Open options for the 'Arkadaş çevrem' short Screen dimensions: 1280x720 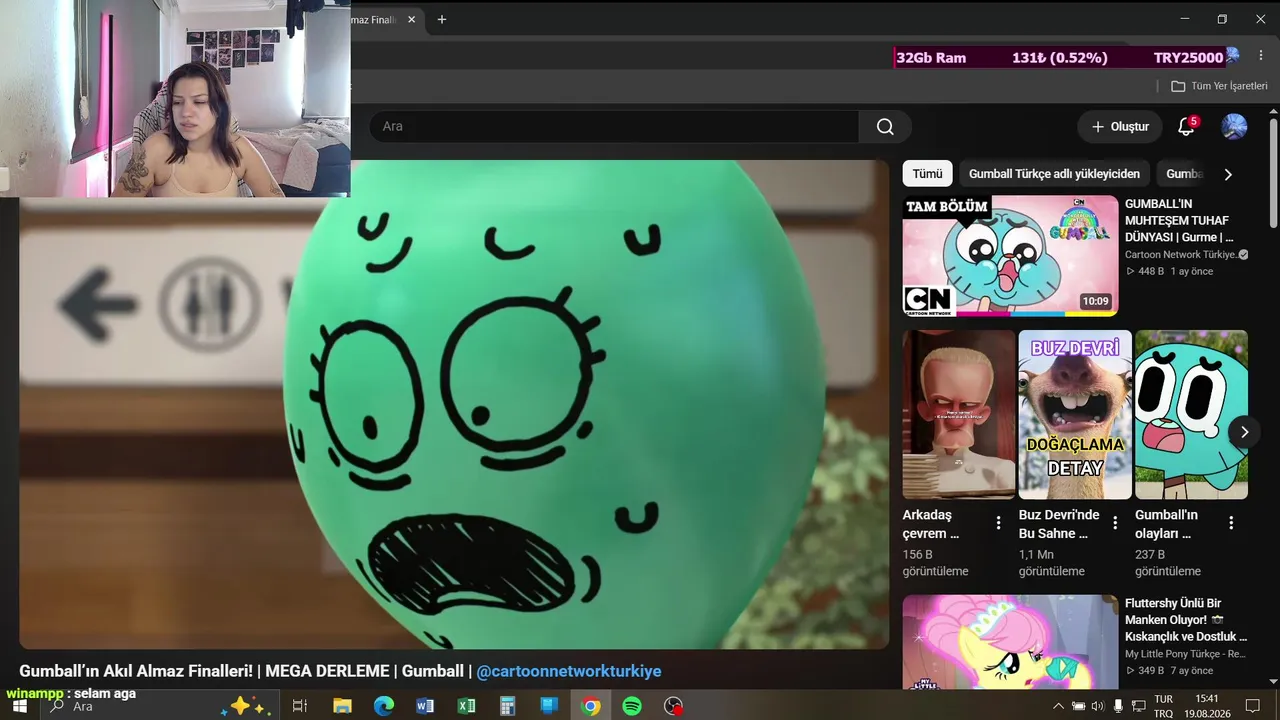pyautogui.click(x=998, y=523)
